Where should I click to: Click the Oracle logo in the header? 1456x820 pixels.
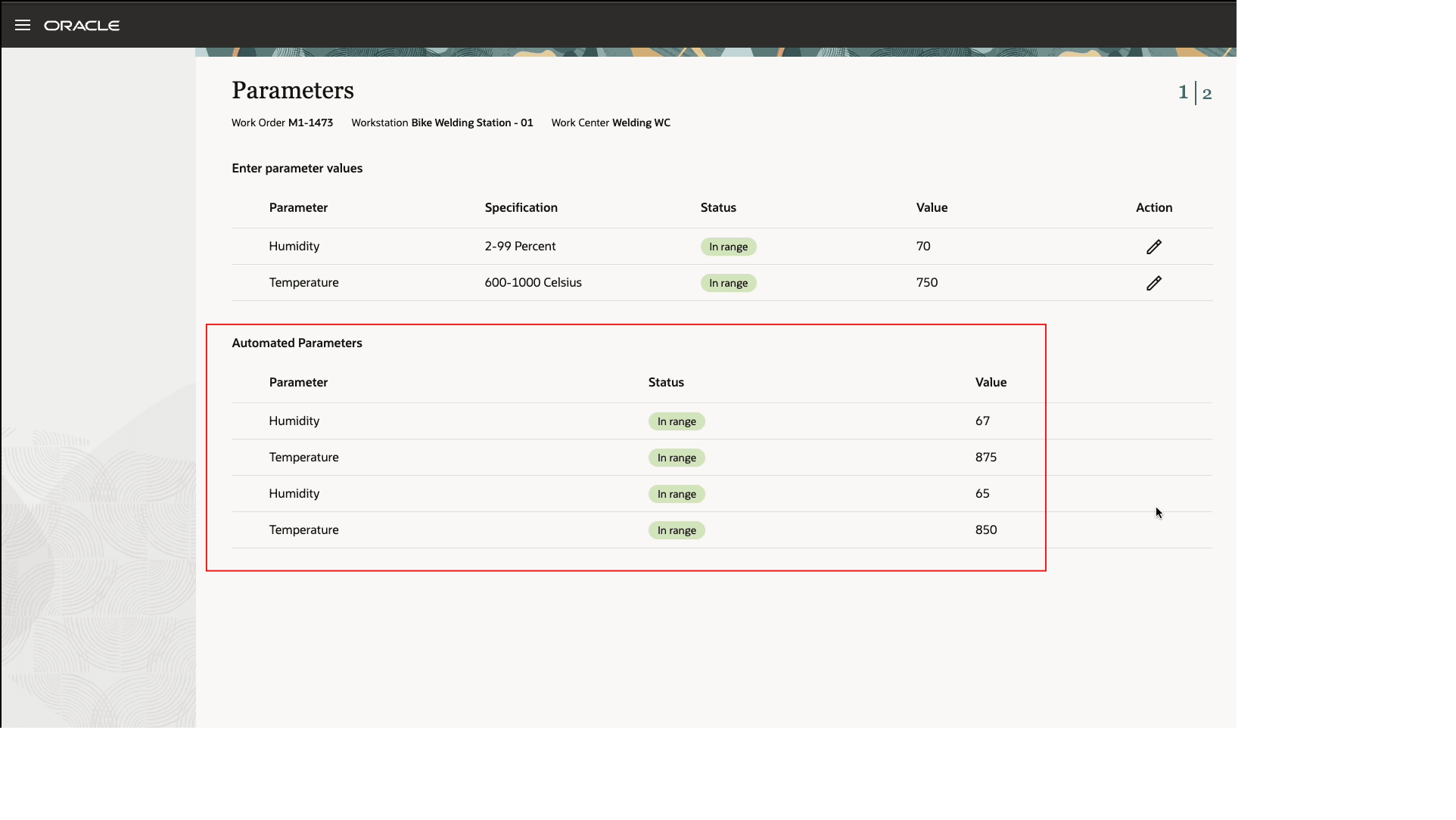pos(82,25)
